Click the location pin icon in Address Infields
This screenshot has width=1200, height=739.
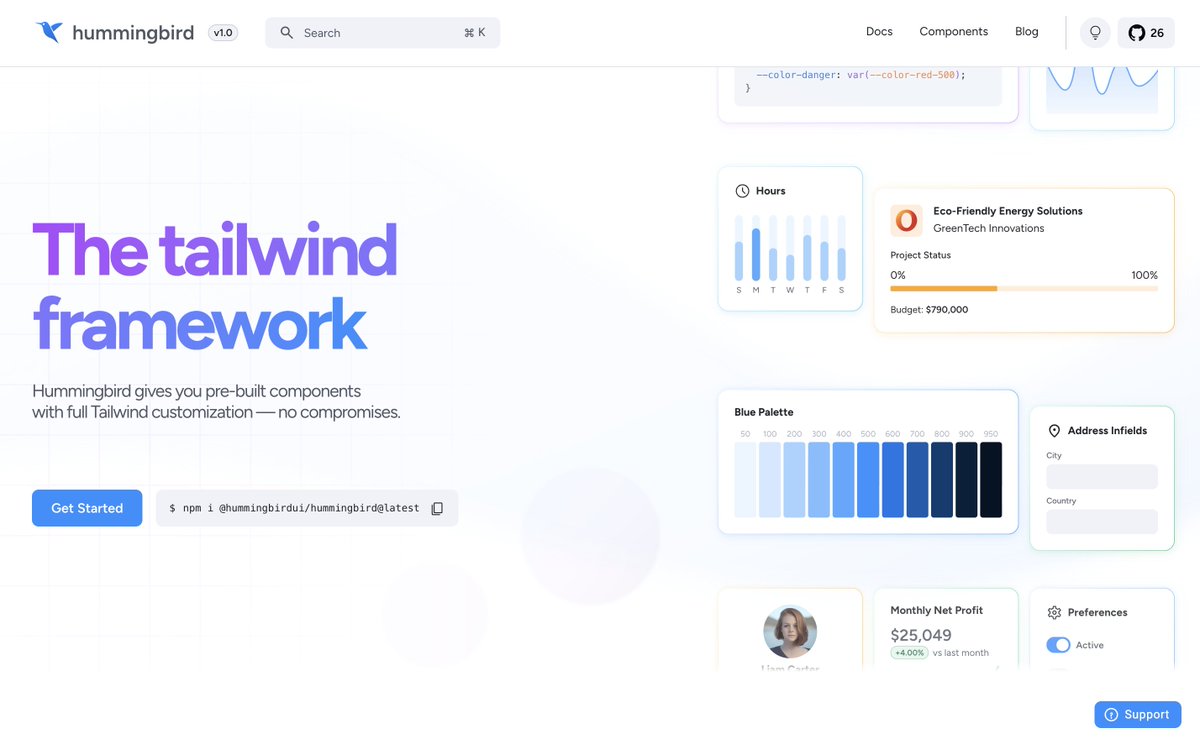(x=1054, y=431)
